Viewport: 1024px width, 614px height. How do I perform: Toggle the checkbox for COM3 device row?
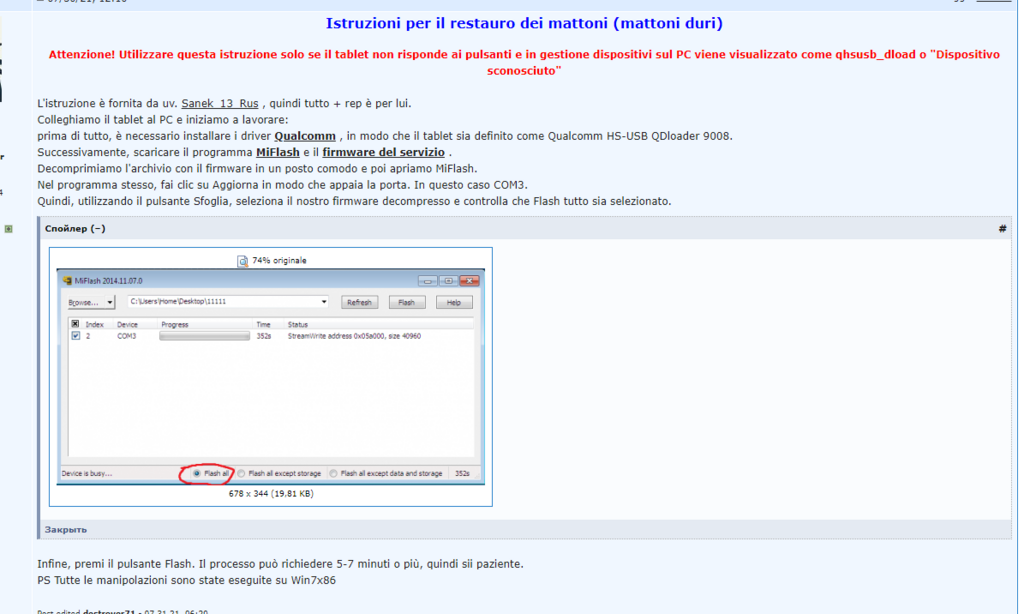pos(76,336)
